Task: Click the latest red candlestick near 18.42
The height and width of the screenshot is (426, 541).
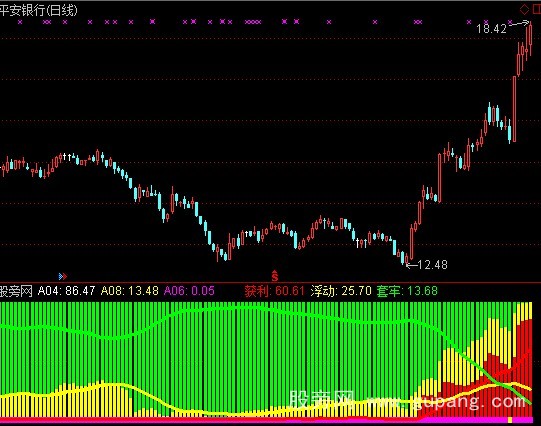Action: (530, 37)
